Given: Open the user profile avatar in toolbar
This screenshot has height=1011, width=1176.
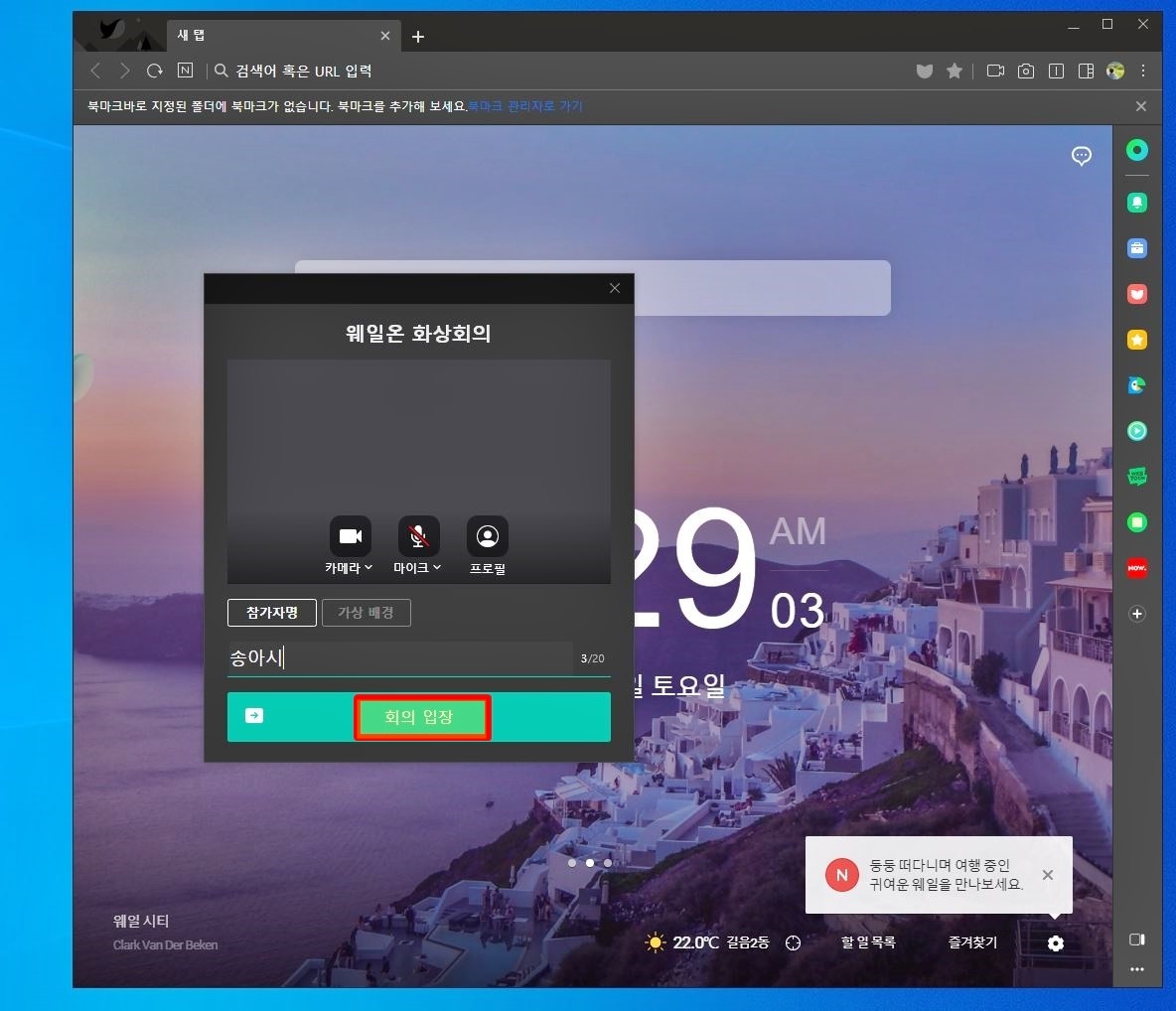Looking at the screenshot, I should point(1115,71).
